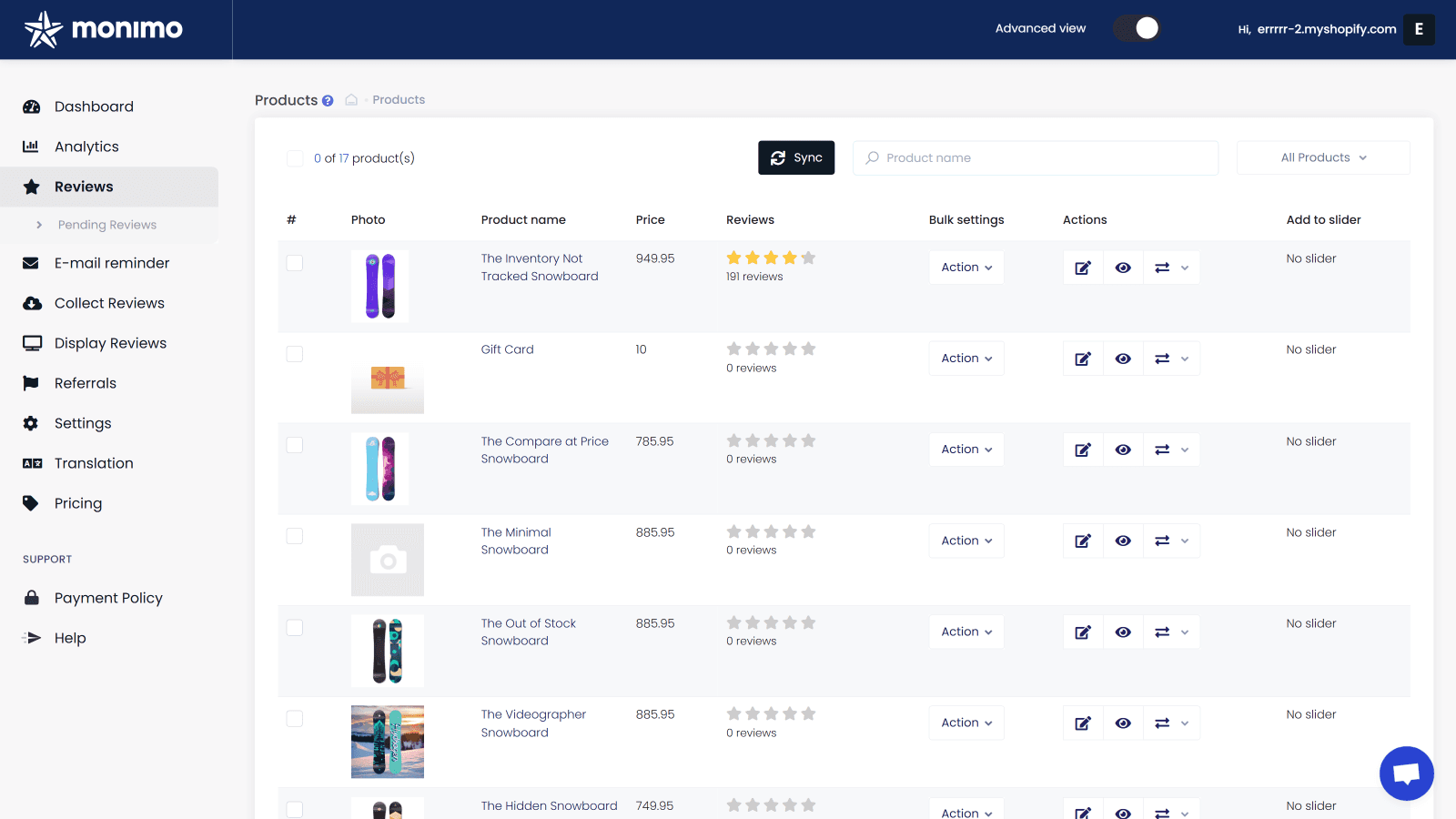
Task: Expand the transfer chevron on The Out of Stock Snowboard
Action: tap(1184, 632)
